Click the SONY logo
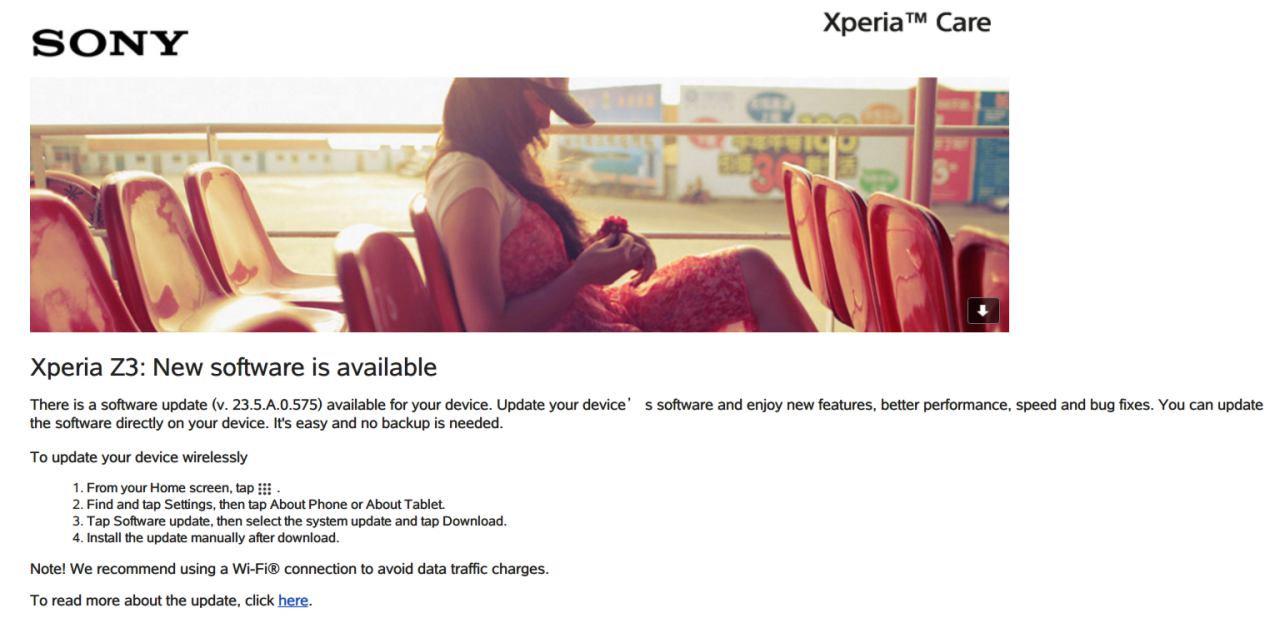Viewport: 1280px width, 618px height. click(x=110, y=43)
